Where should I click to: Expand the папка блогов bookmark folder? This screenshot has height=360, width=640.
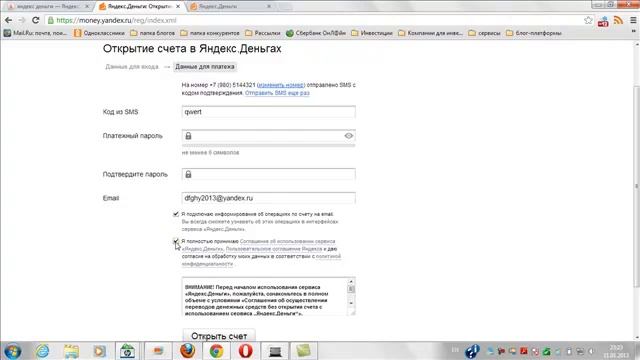(x=153, y=33)
